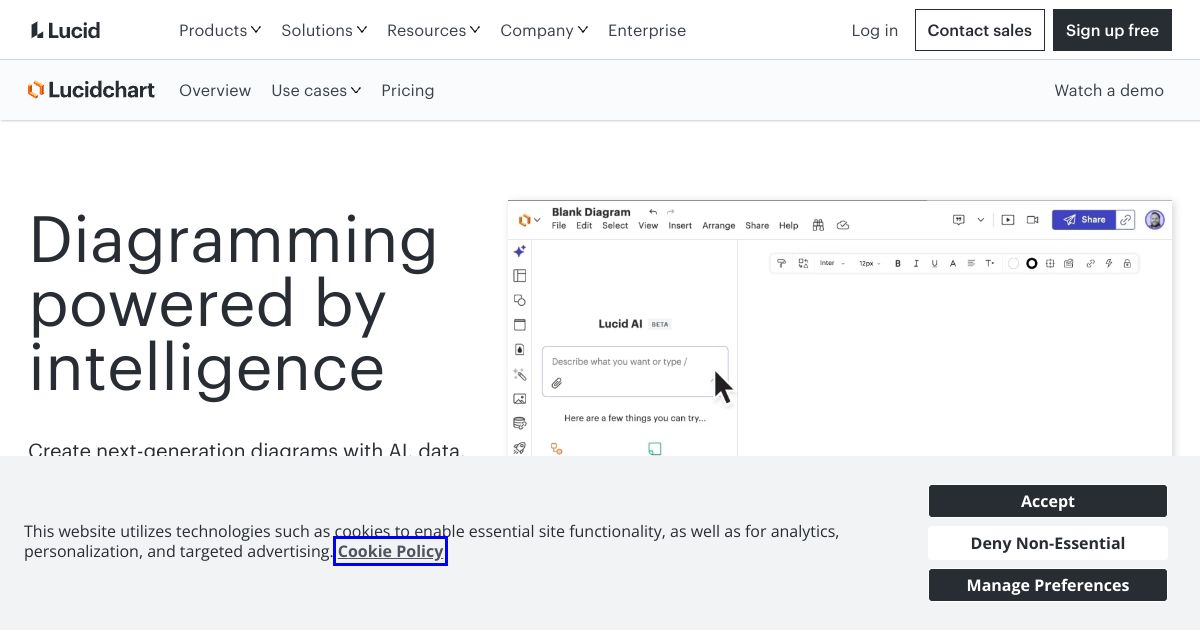The width and height of the screenshot is (1200, 630).
Task: Toggle underline in the diagram formatting toolbar
Action: tap(934, 264)
